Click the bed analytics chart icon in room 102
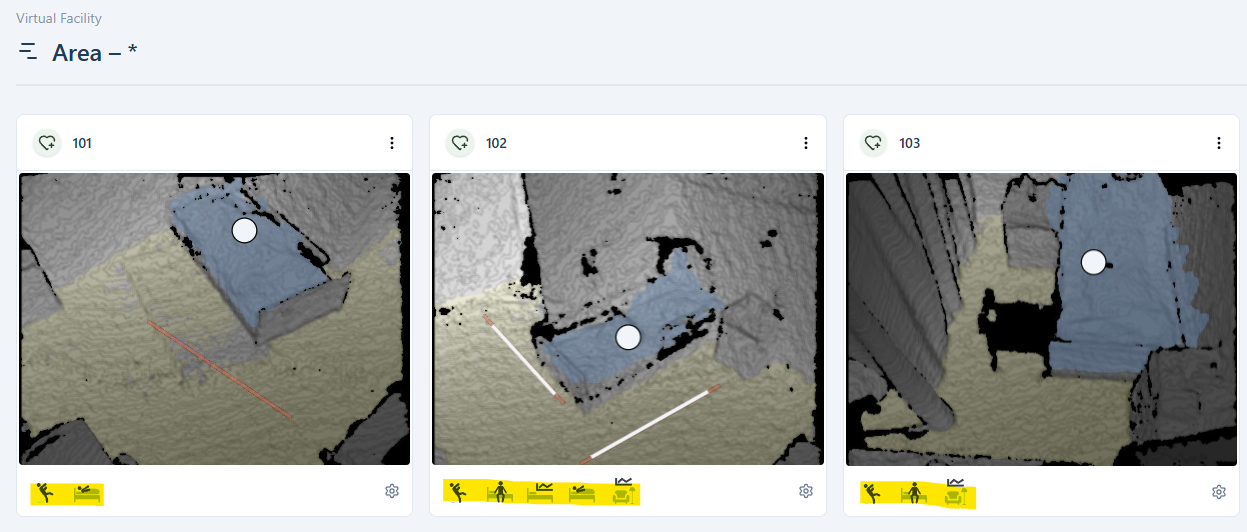This screenshot has height=532, width=1247. [x=540, y=491]
